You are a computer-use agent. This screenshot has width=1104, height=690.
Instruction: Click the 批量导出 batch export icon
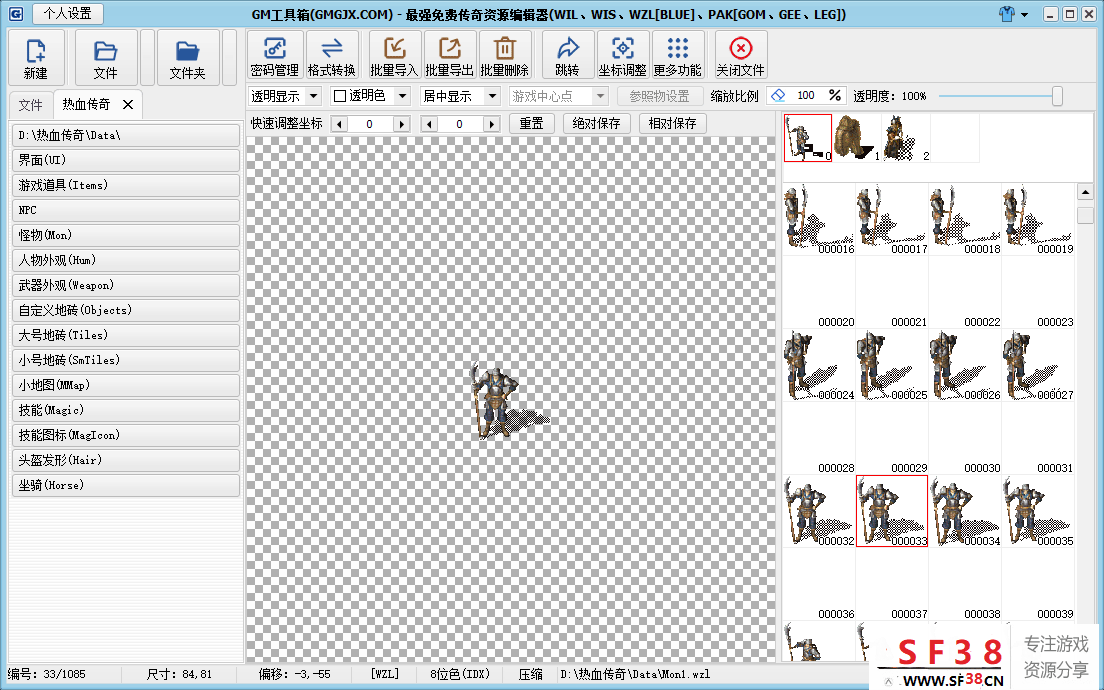click(449, 56)
